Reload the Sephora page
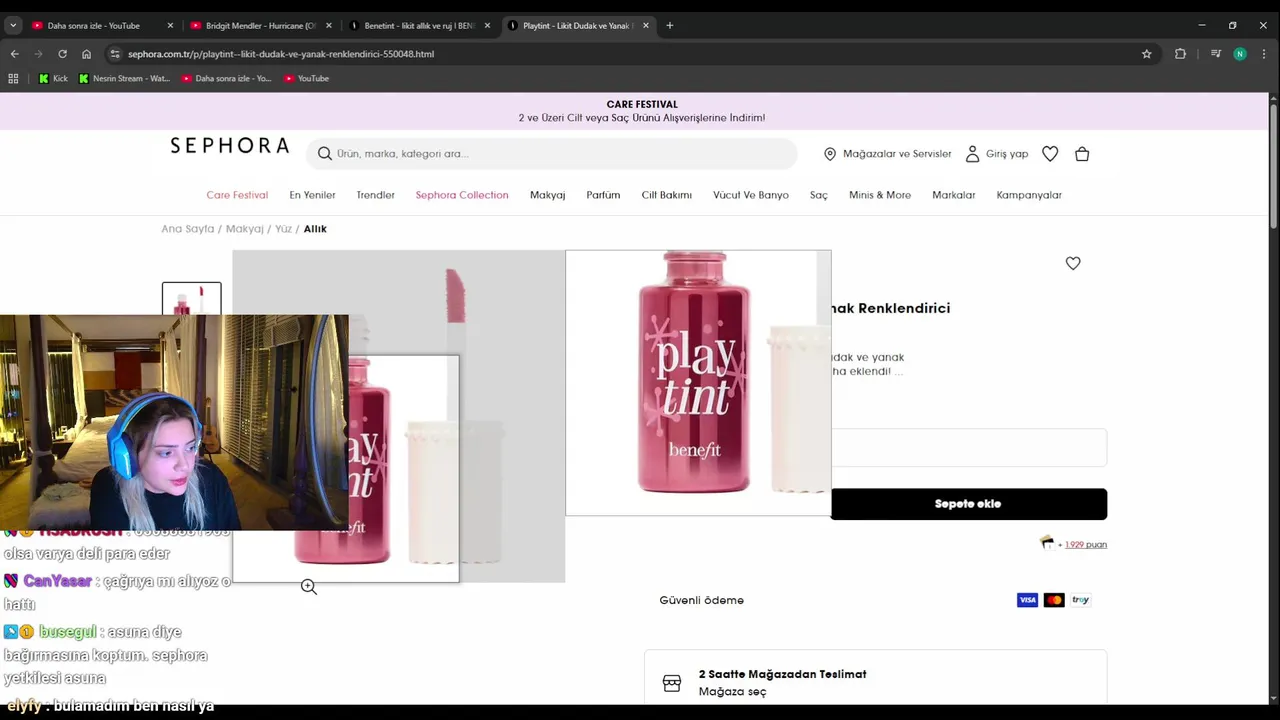1280x720 pixels. [x=62, y=54]
